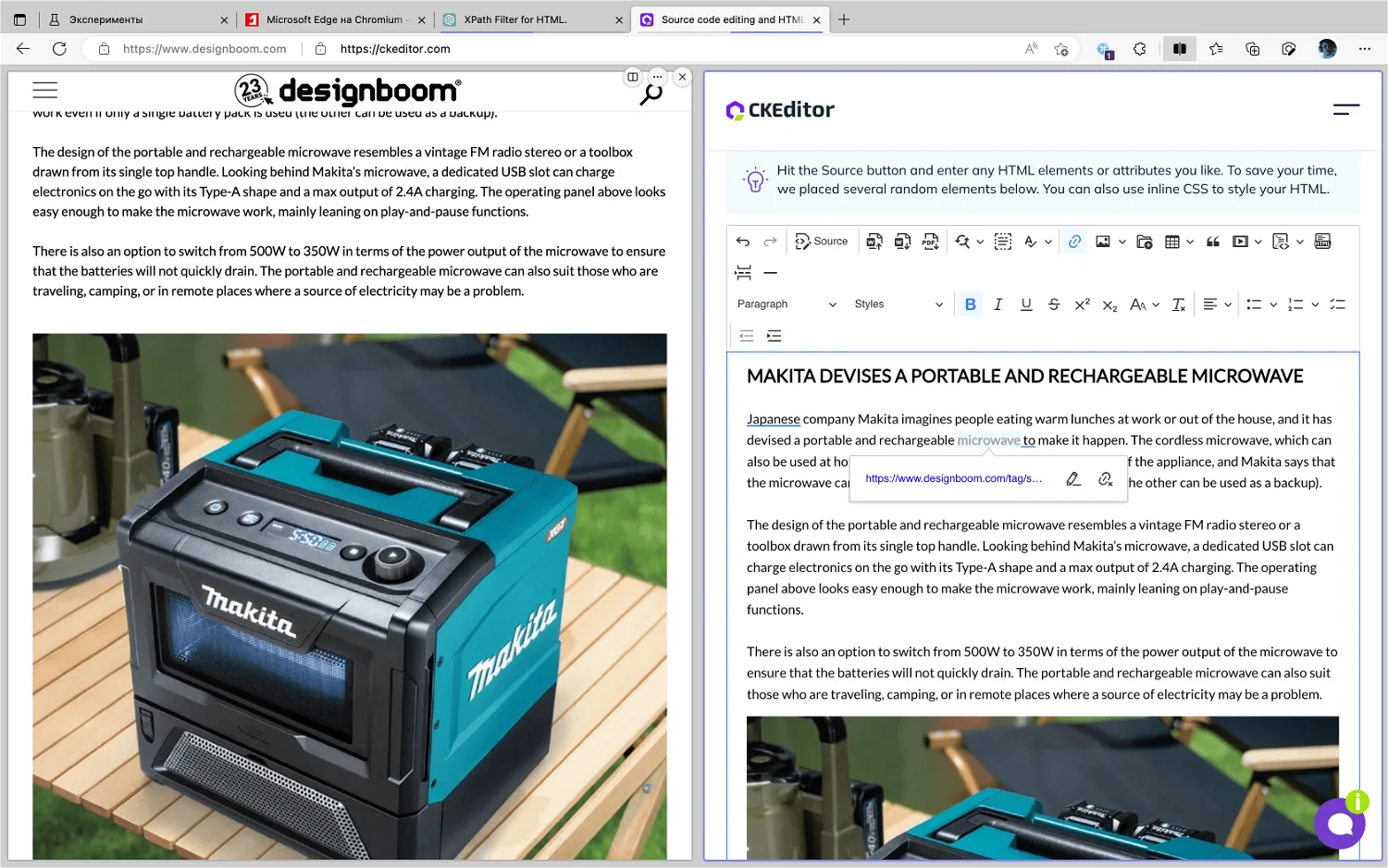This screenshot has height=868, width=1388.
Task: Reload the page
Action: click(x=59, y=49)
